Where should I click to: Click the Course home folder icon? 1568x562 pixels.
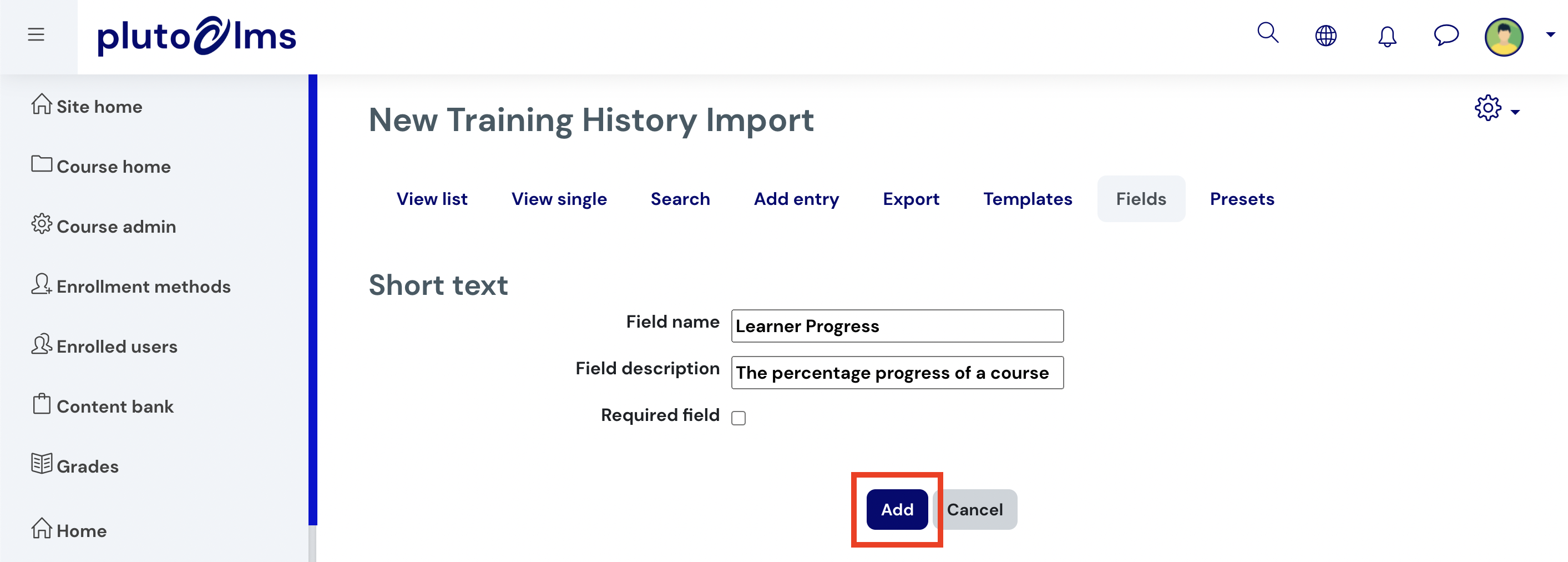click(x=42, y=163)
